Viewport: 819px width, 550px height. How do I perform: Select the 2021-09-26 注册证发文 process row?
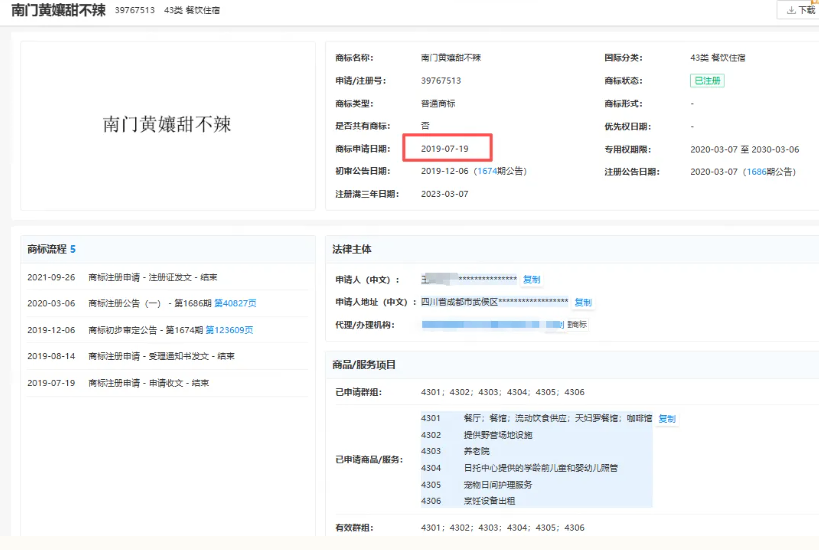[167, 277]
